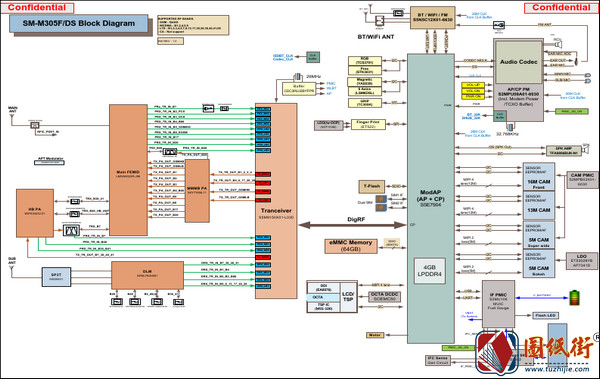Click the CLK Buffer block near ISDBT_CLK
Image resolution: width=600 pixels, height=379 pixels.
tap(313, 57)
